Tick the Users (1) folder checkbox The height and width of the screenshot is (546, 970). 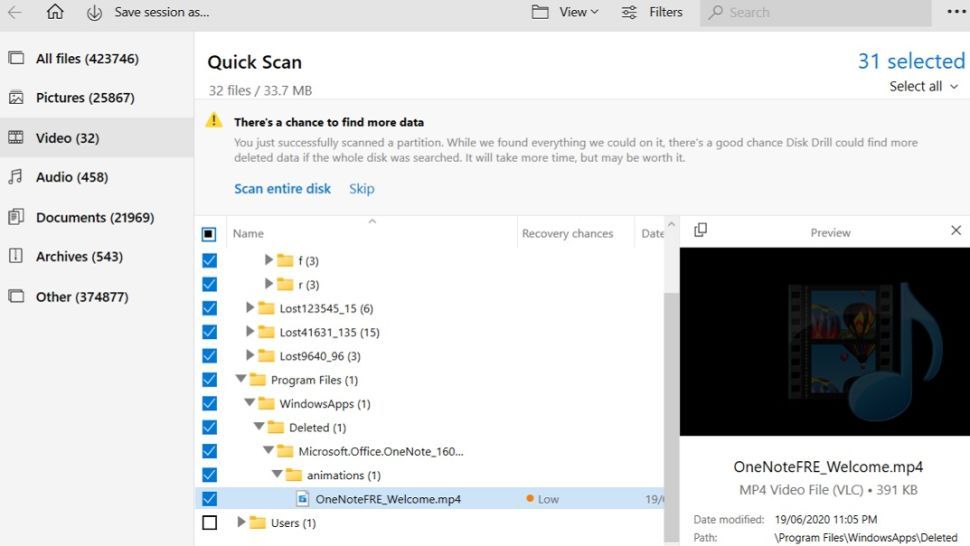(210, 523)
